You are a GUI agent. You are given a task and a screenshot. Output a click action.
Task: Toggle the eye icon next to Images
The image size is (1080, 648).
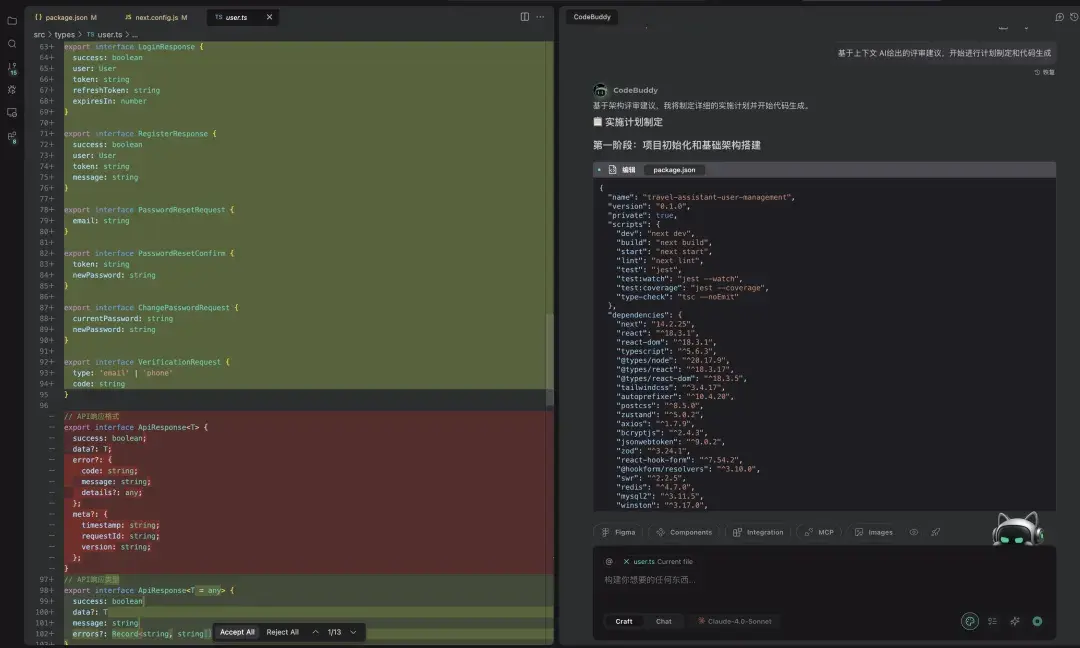point(913,531)
